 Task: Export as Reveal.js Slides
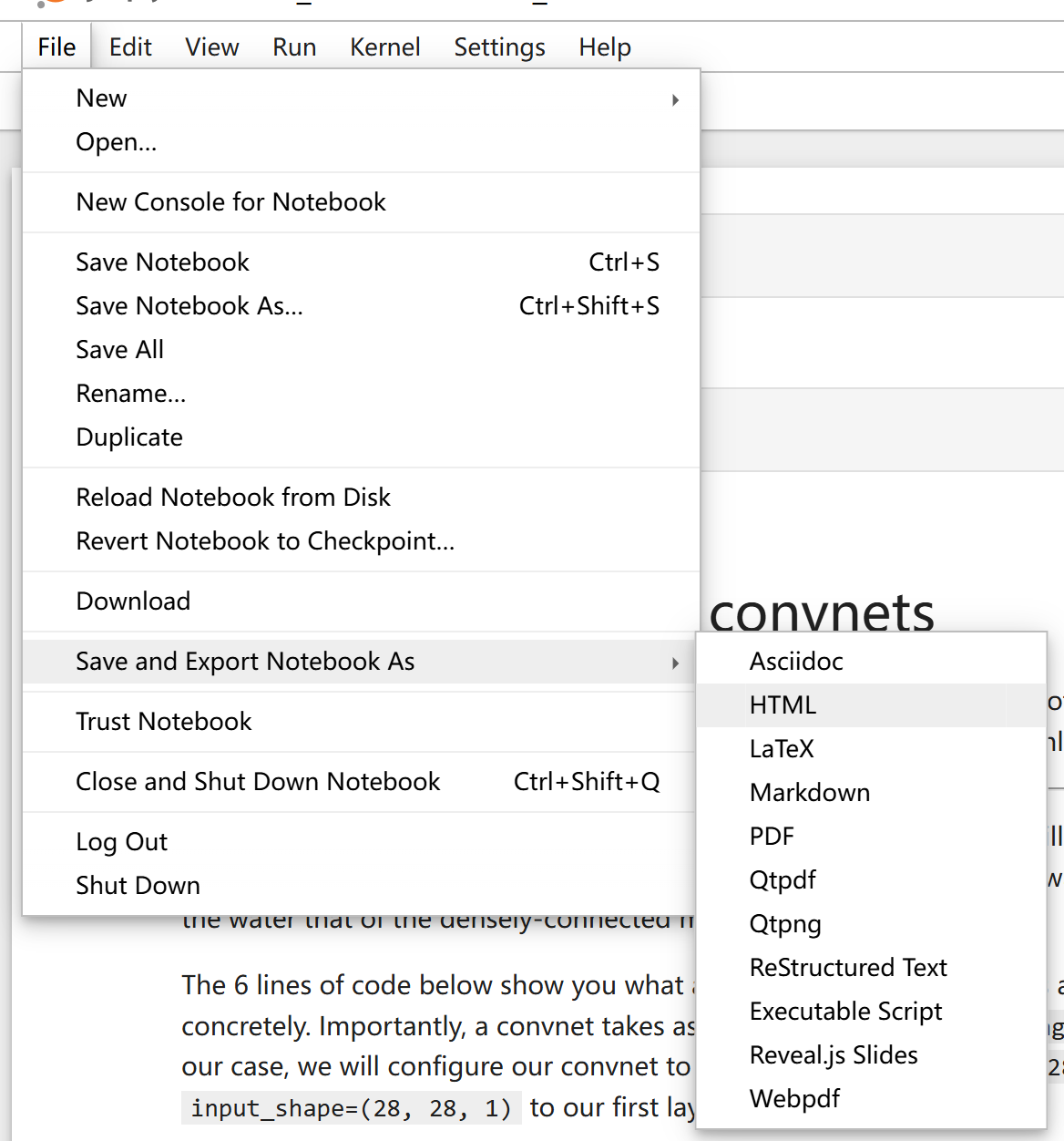(833, 1054)
